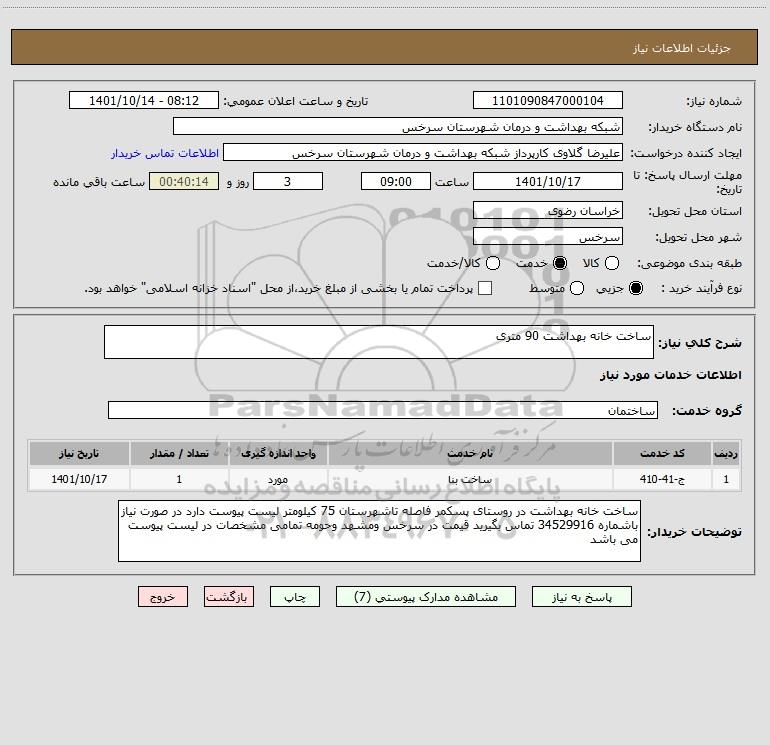Click the remaining days field showing 3

[x=288, y=181]
